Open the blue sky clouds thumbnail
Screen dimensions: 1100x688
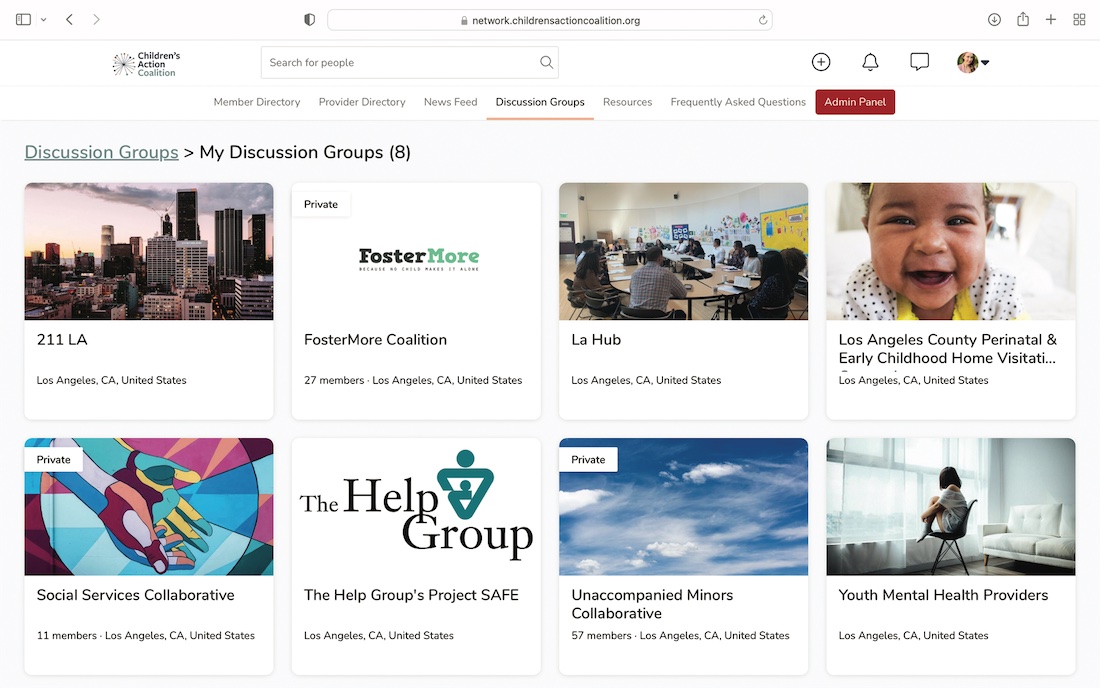pos(683,507)
